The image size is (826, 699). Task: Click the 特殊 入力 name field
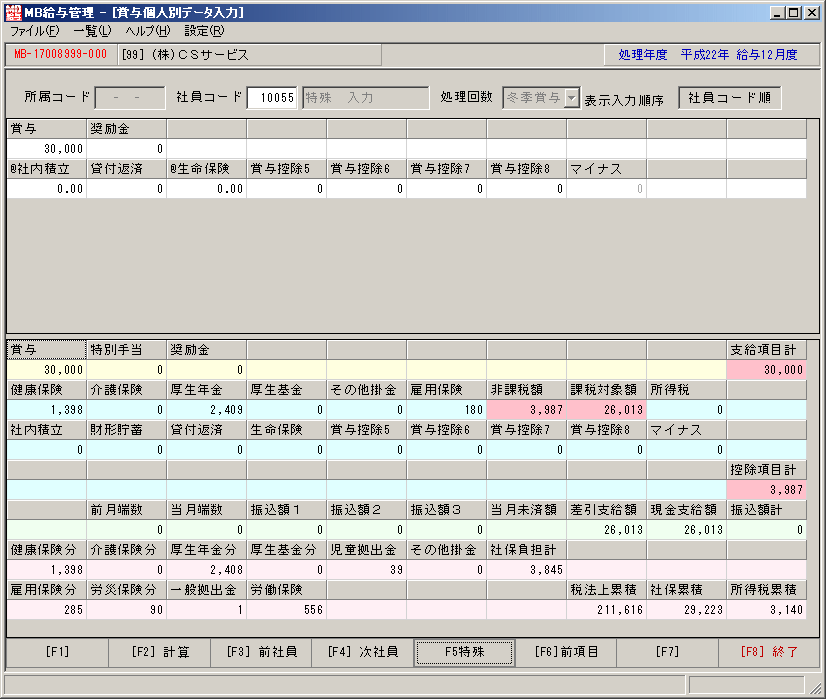point(366,97)
